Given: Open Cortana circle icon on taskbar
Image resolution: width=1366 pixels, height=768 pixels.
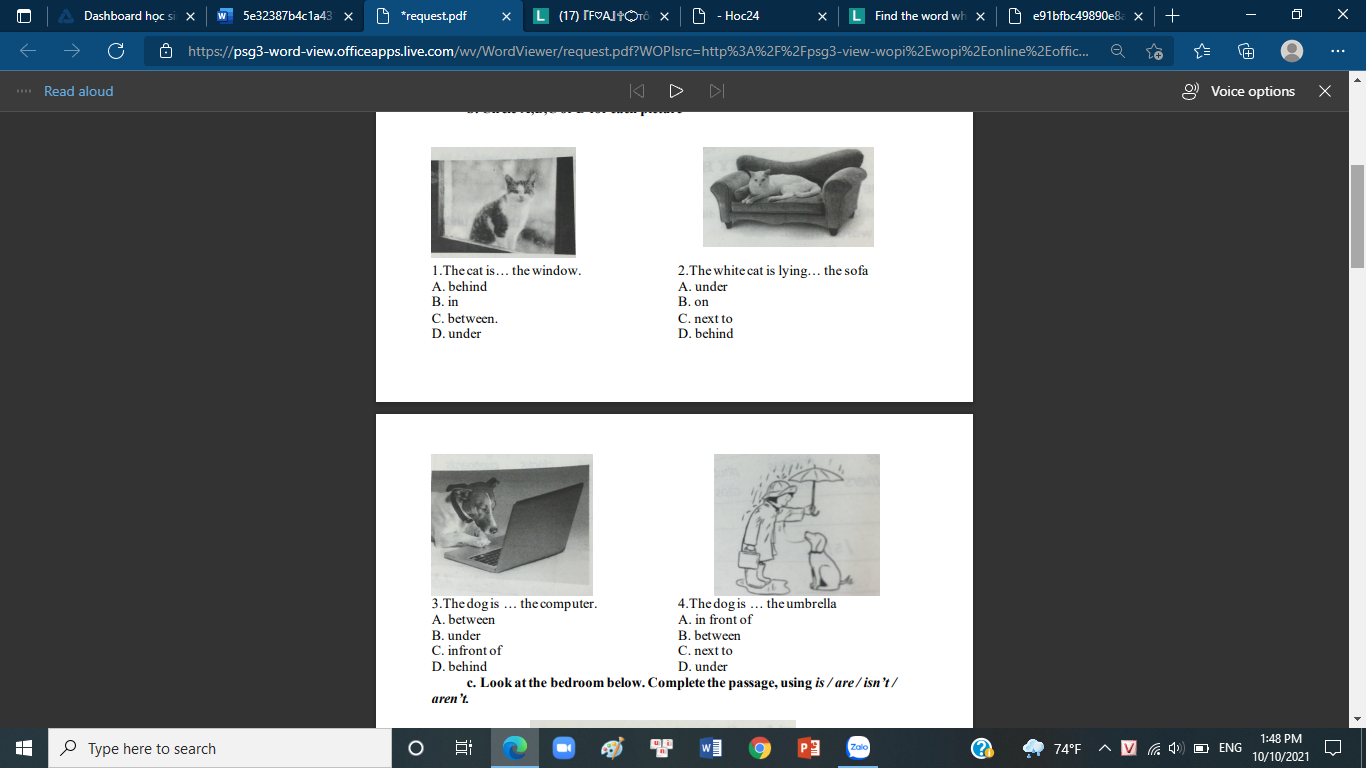Looking at the screenshot, I should click(416, 748).
